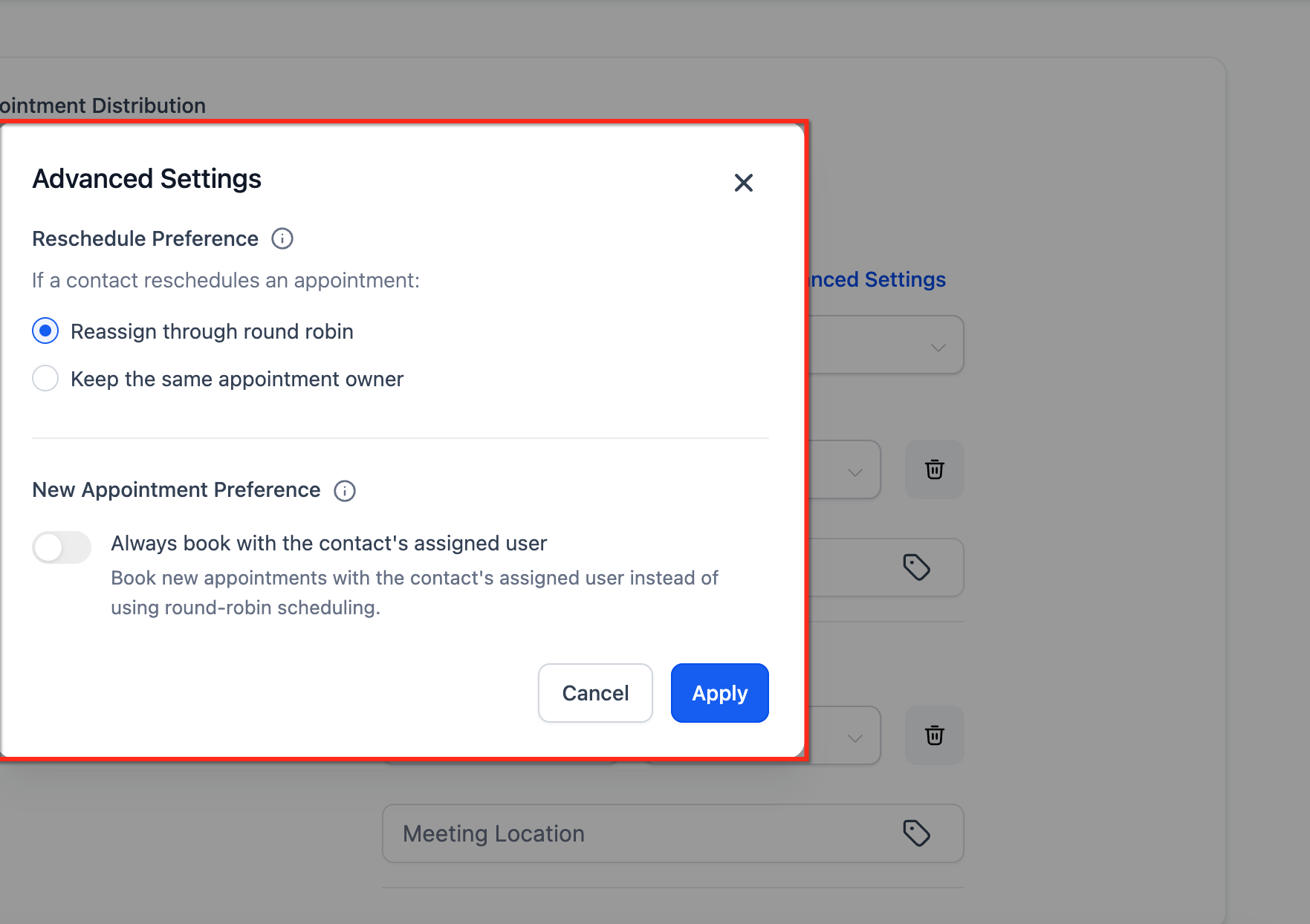
Task: Click the 'Reassign through round robin' label text
Action: click(212, 331)
